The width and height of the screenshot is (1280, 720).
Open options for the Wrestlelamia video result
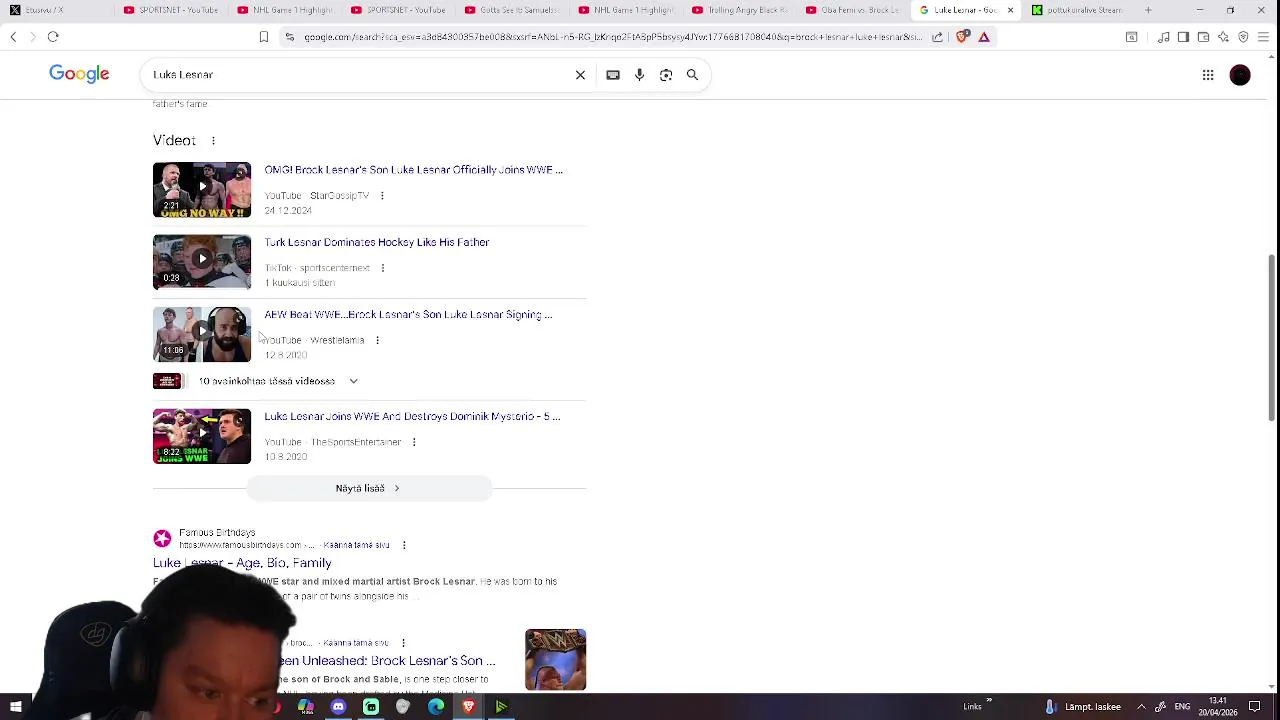[x=377, y=340]
